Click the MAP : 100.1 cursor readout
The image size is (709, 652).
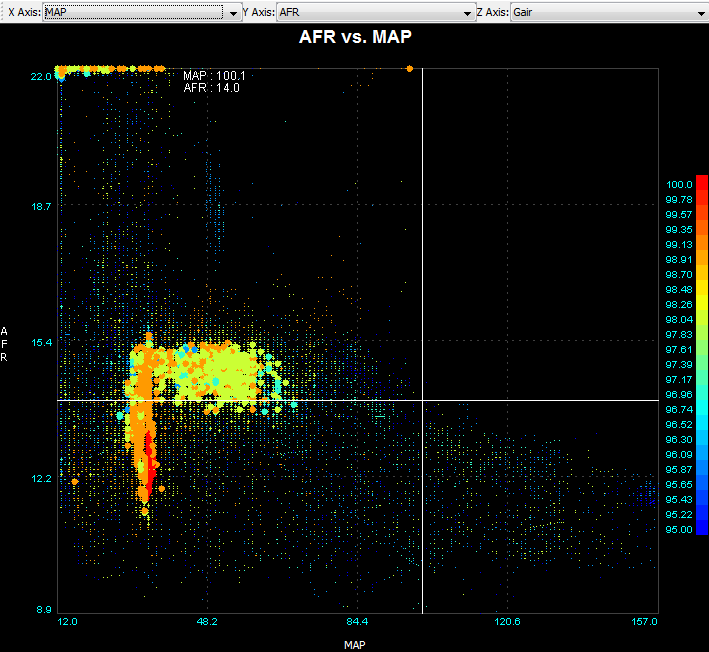pos(212,75)
